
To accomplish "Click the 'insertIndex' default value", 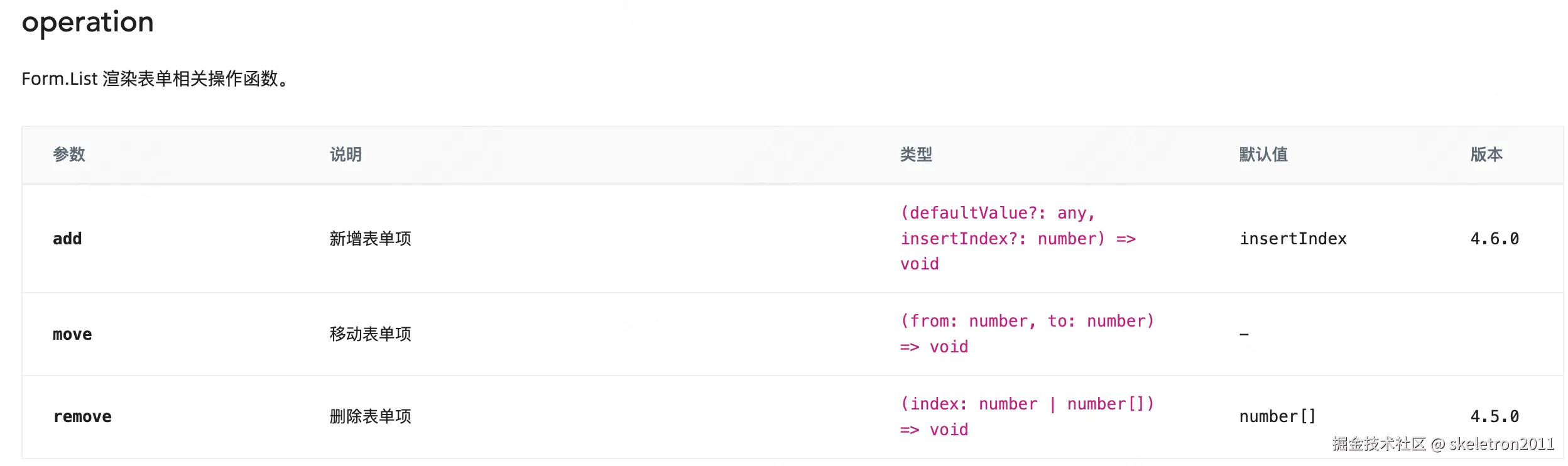I will [1293, 239].
